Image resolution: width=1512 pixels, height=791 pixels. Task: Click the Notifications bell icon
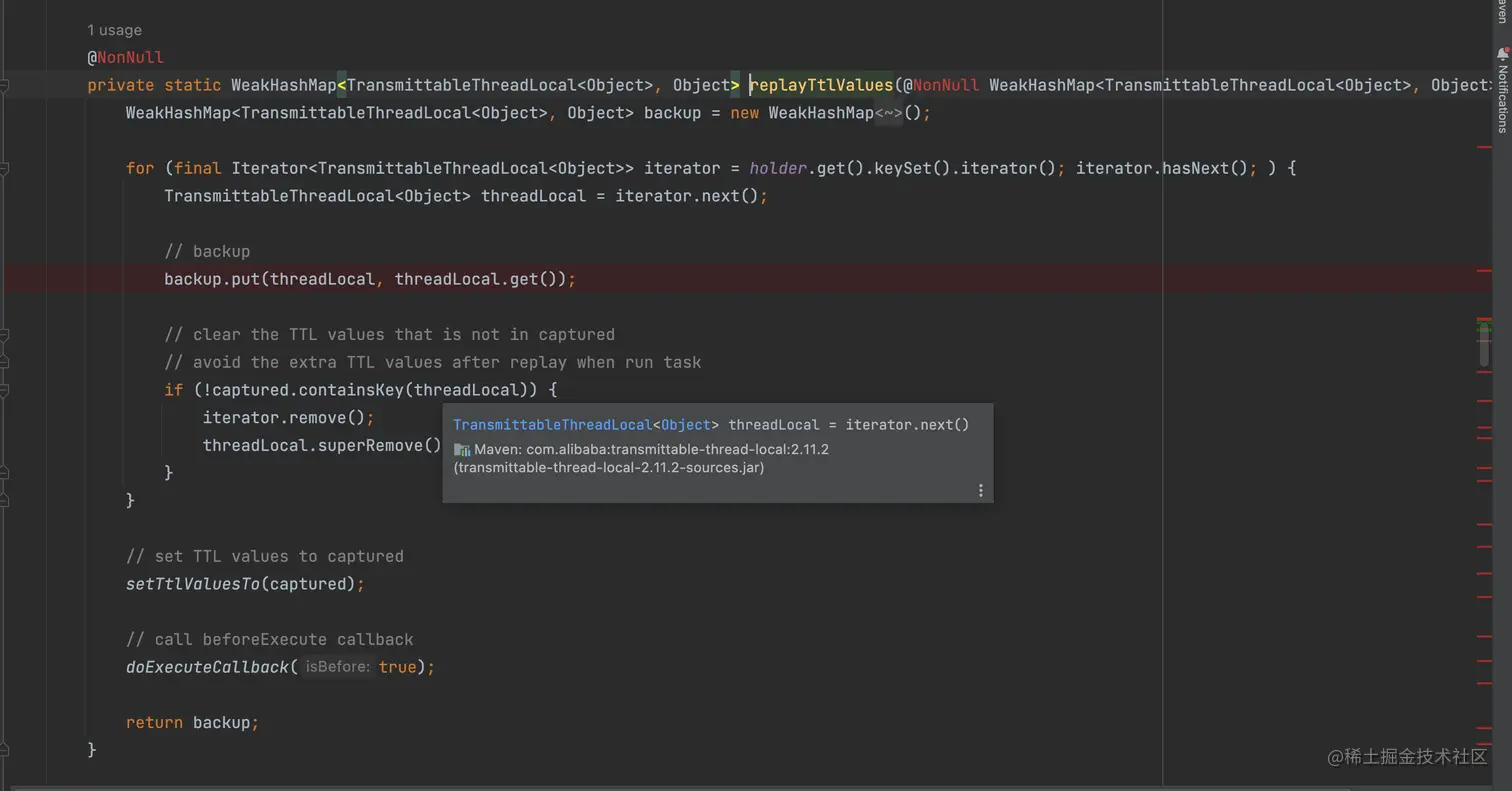[x=1501, y=54]
